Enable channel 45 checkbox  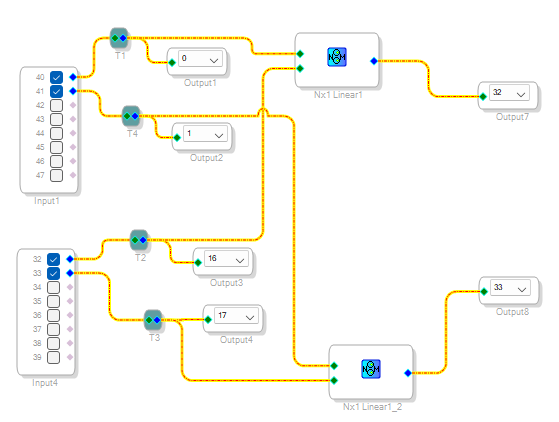pos(56,147)
